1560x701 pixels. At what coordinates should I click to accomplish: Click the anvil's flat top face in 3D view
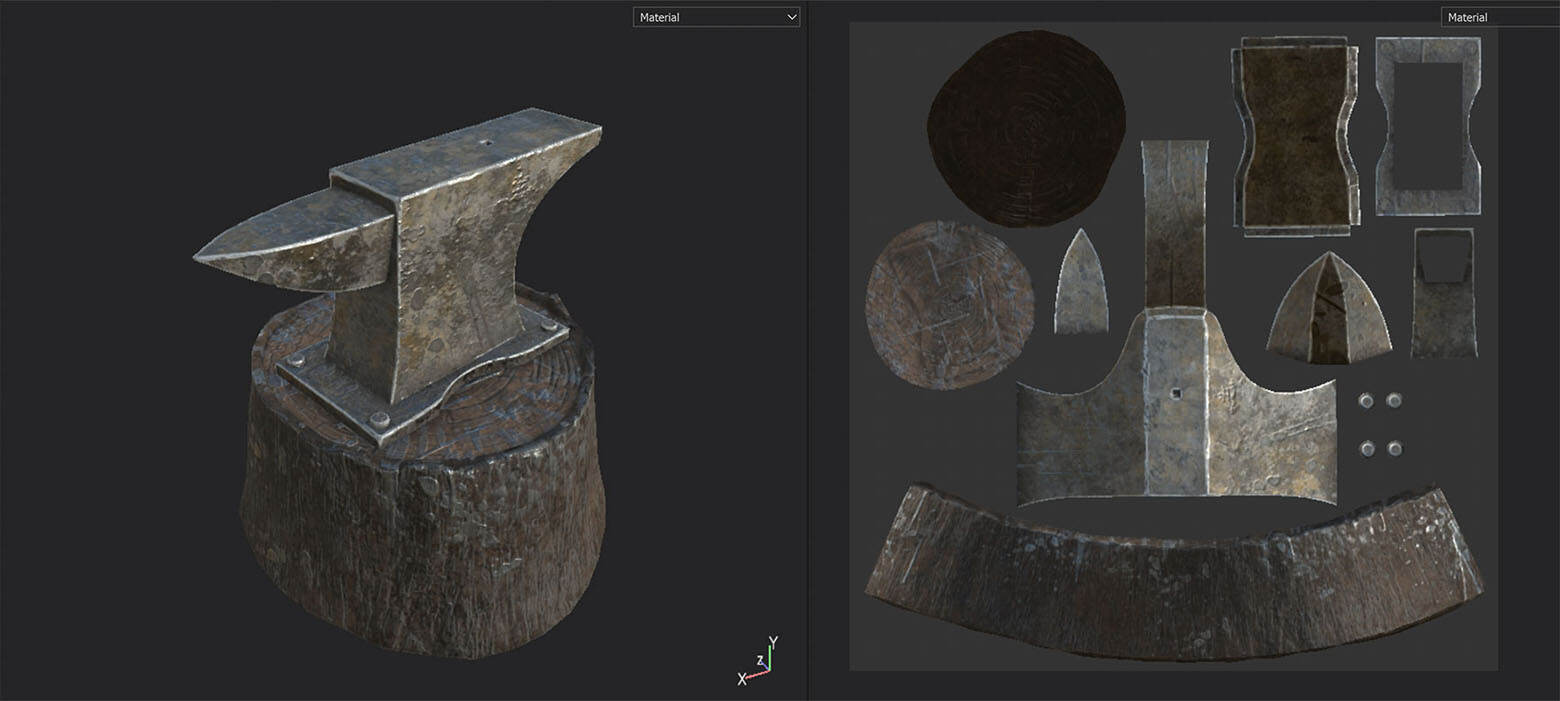click(x=480, y=150)
